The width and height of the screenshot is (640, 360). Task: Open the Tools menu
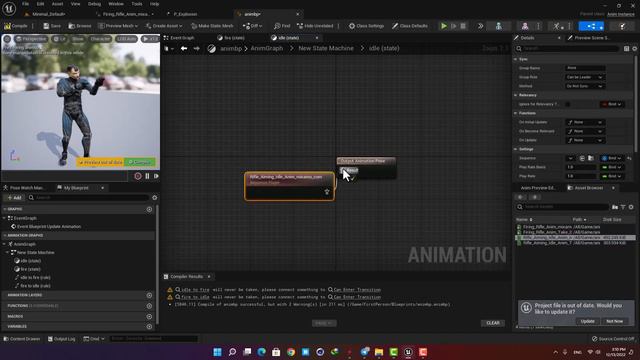[x=137, y=4]
